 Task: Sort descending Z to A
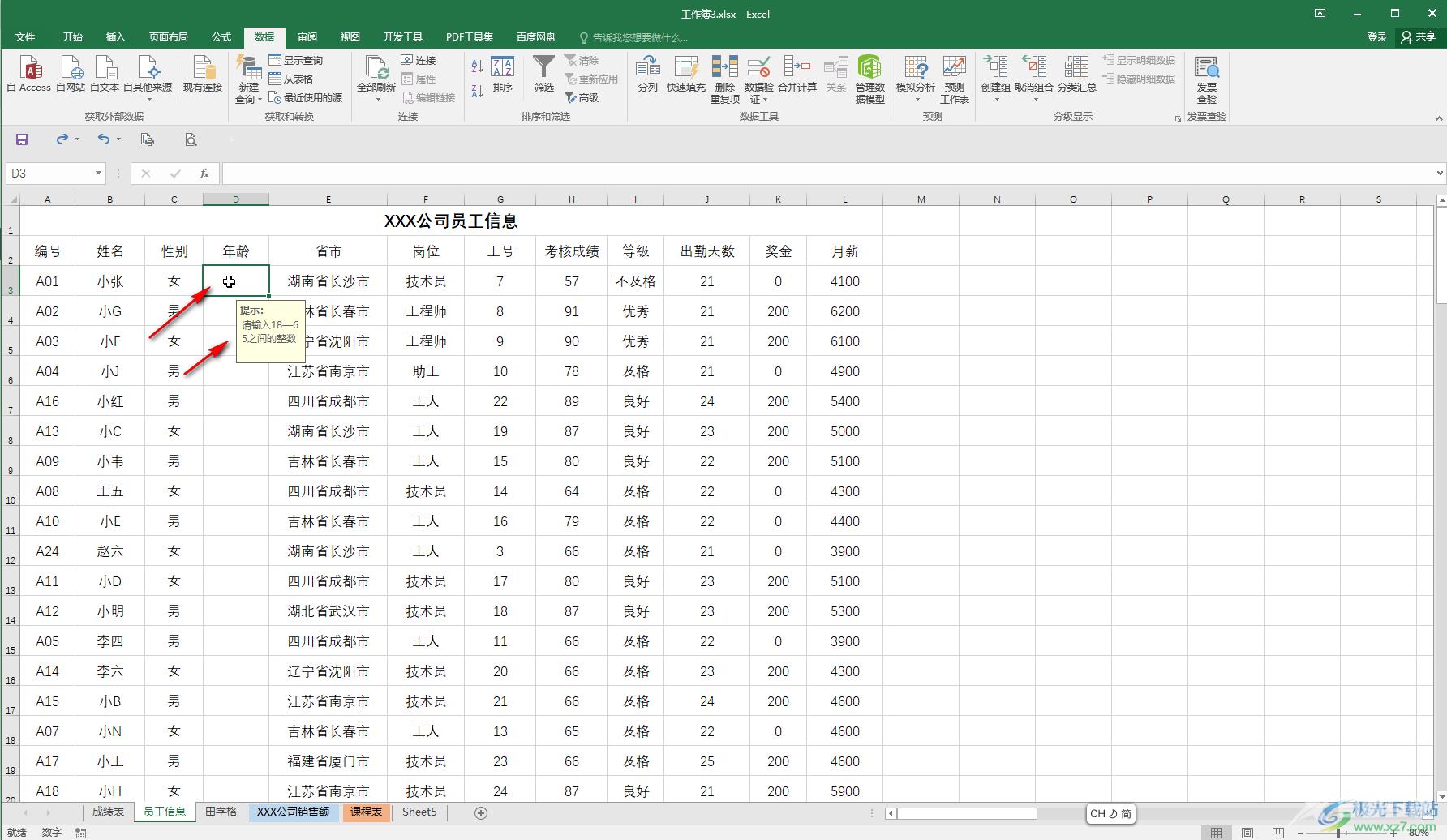pos(477,91)
